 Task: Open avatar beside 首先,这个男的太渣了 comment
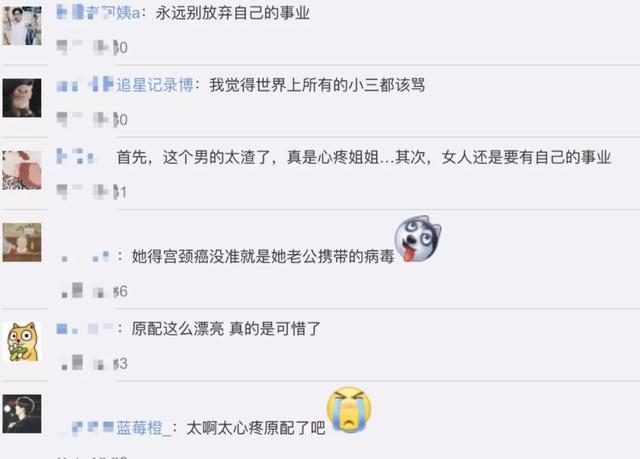(x=22, y=170)
